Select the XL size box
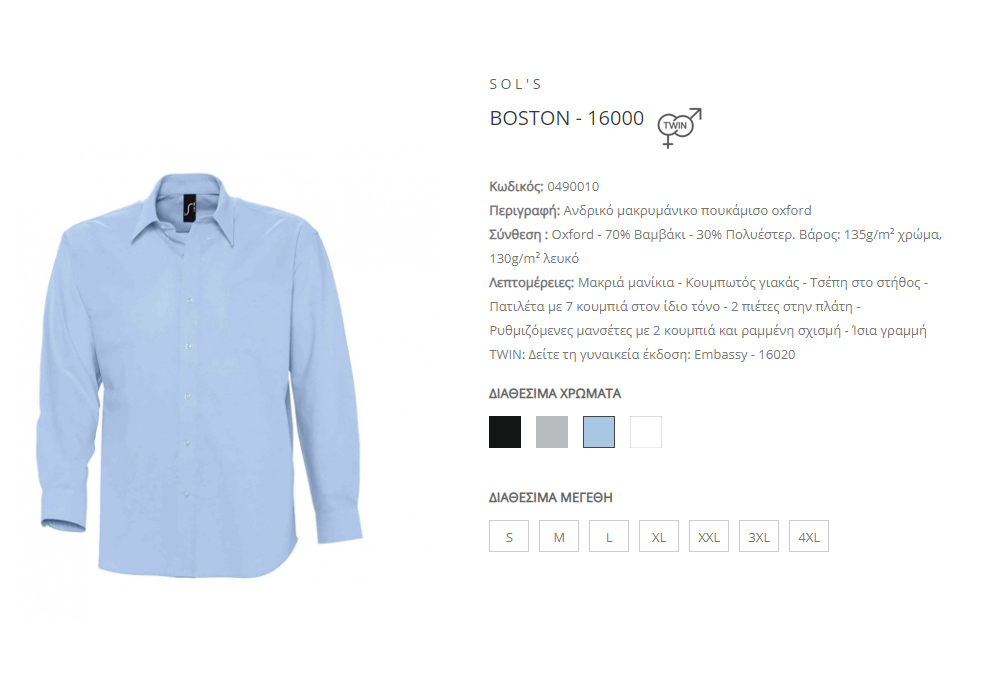991x686 pixels. pyautogui.click(x=659, y=536)
